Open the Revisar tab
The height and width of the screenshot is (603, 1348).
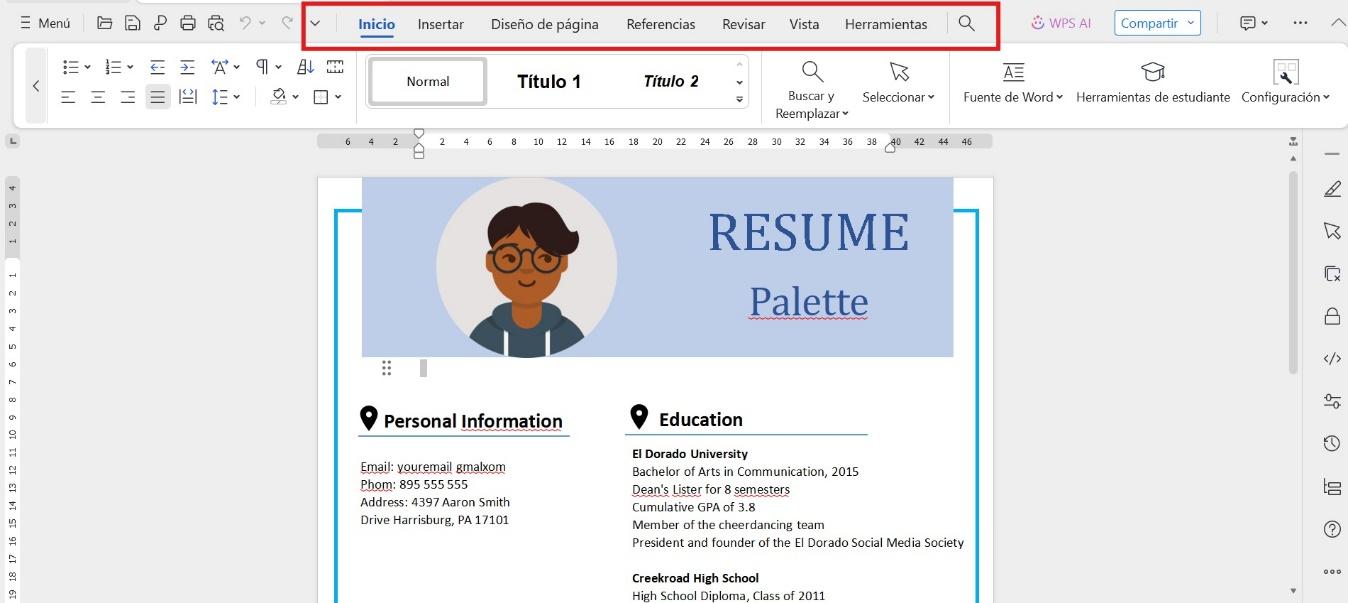click(743, 23)
